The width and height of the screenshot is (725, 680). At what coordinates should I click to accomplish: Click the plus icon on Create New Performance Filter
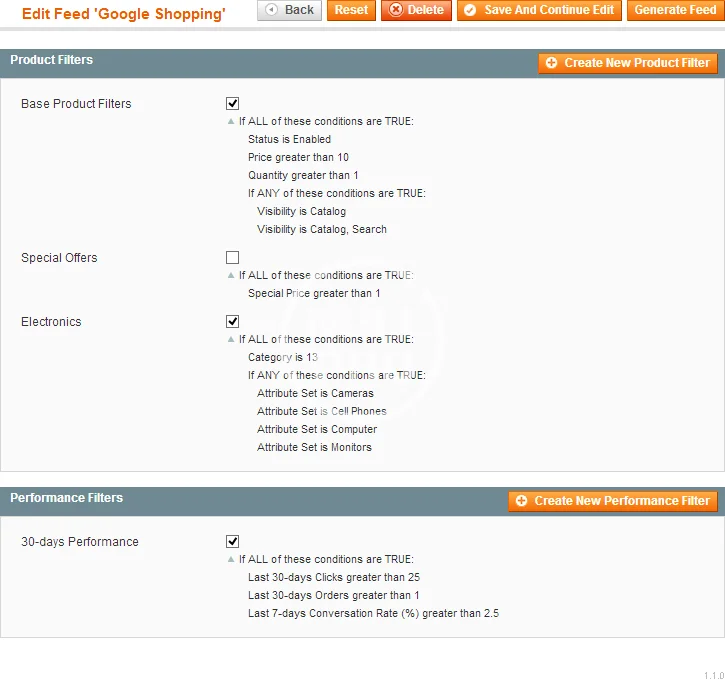click(x=522, y=501)
